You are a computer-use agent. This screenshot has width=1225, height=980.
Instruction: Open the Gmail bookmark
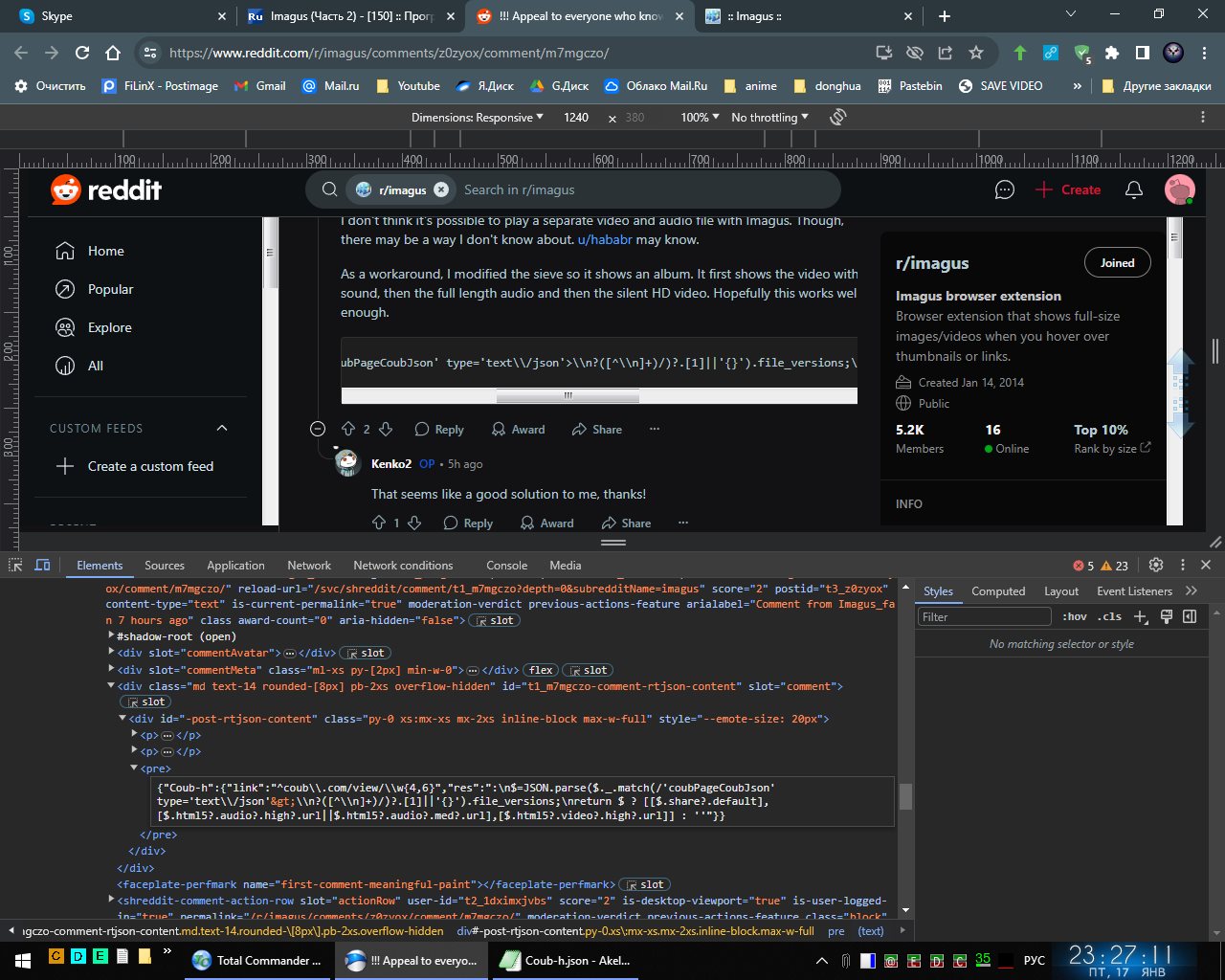coord(260,85)
